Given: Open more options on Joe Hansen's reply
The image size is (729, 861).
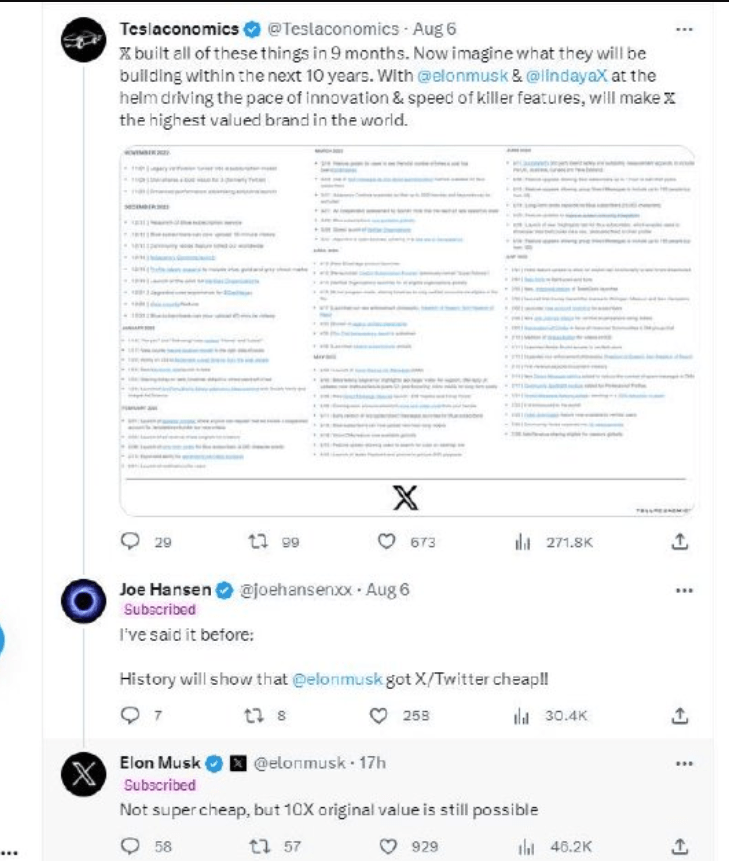Looking at the screenshot, I should 684,589.
